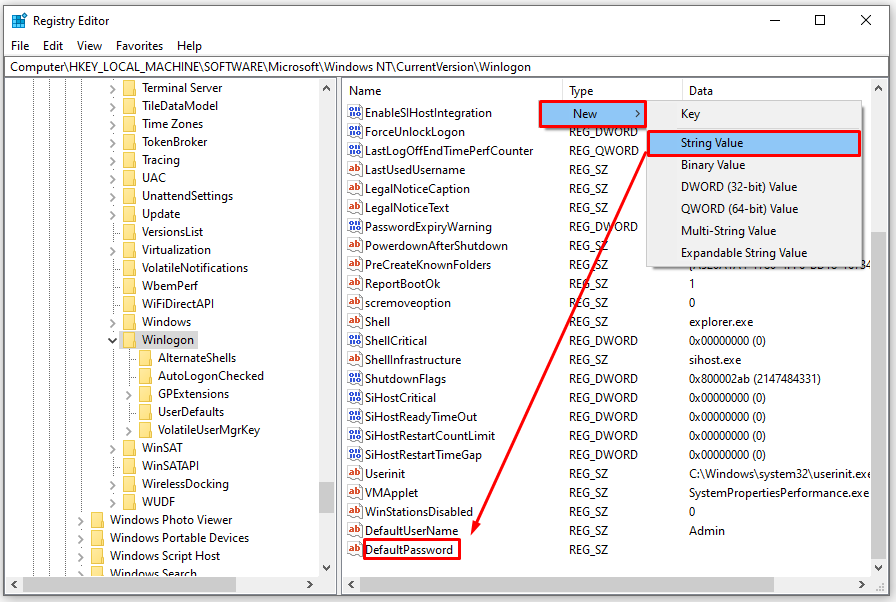
Task: Click the folder icon of Terminal Server key
Action: click(130, 87)
